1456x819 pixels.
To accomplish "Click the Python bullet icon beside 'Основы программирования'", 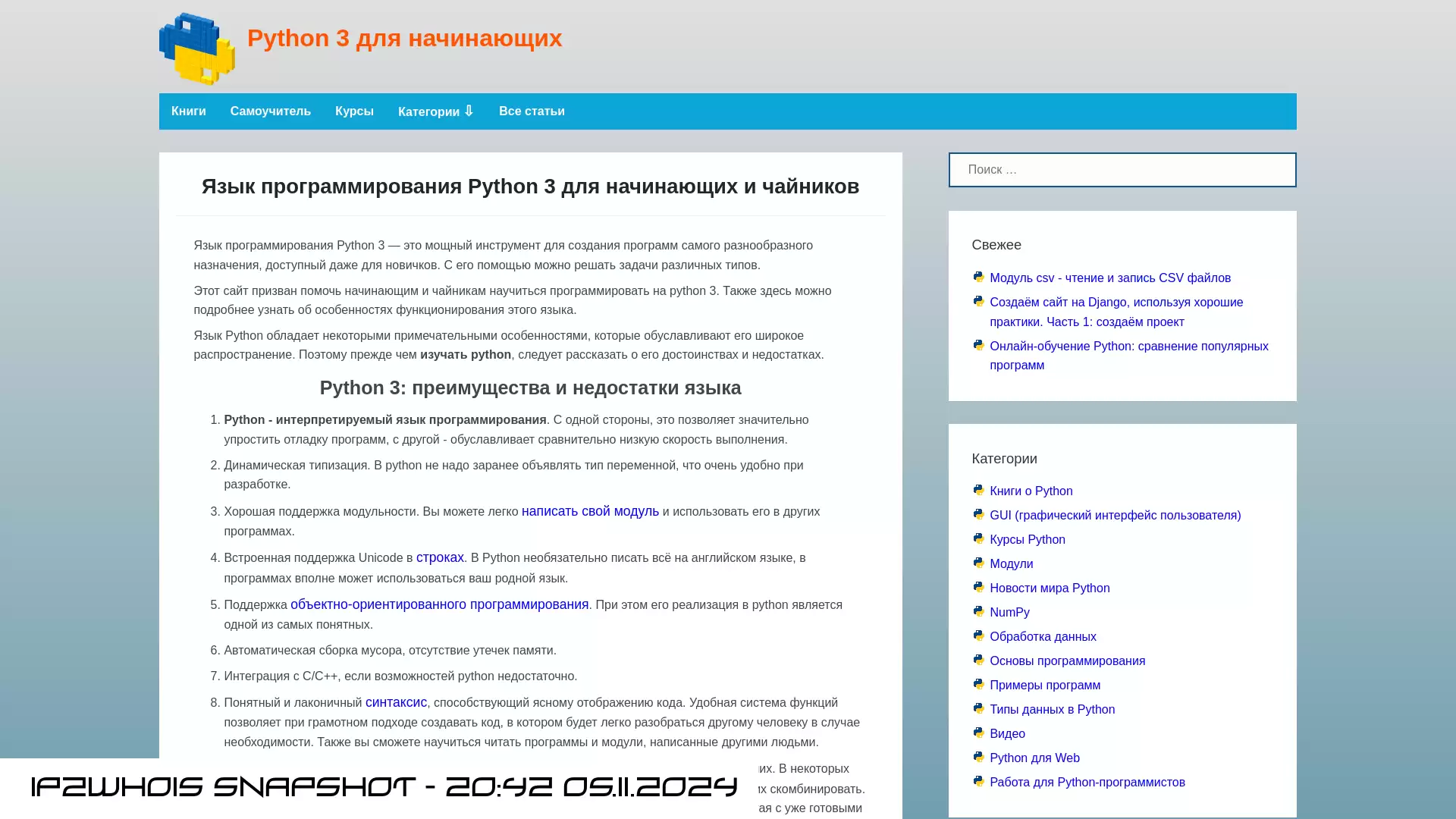I will click(x=978, y=660).
